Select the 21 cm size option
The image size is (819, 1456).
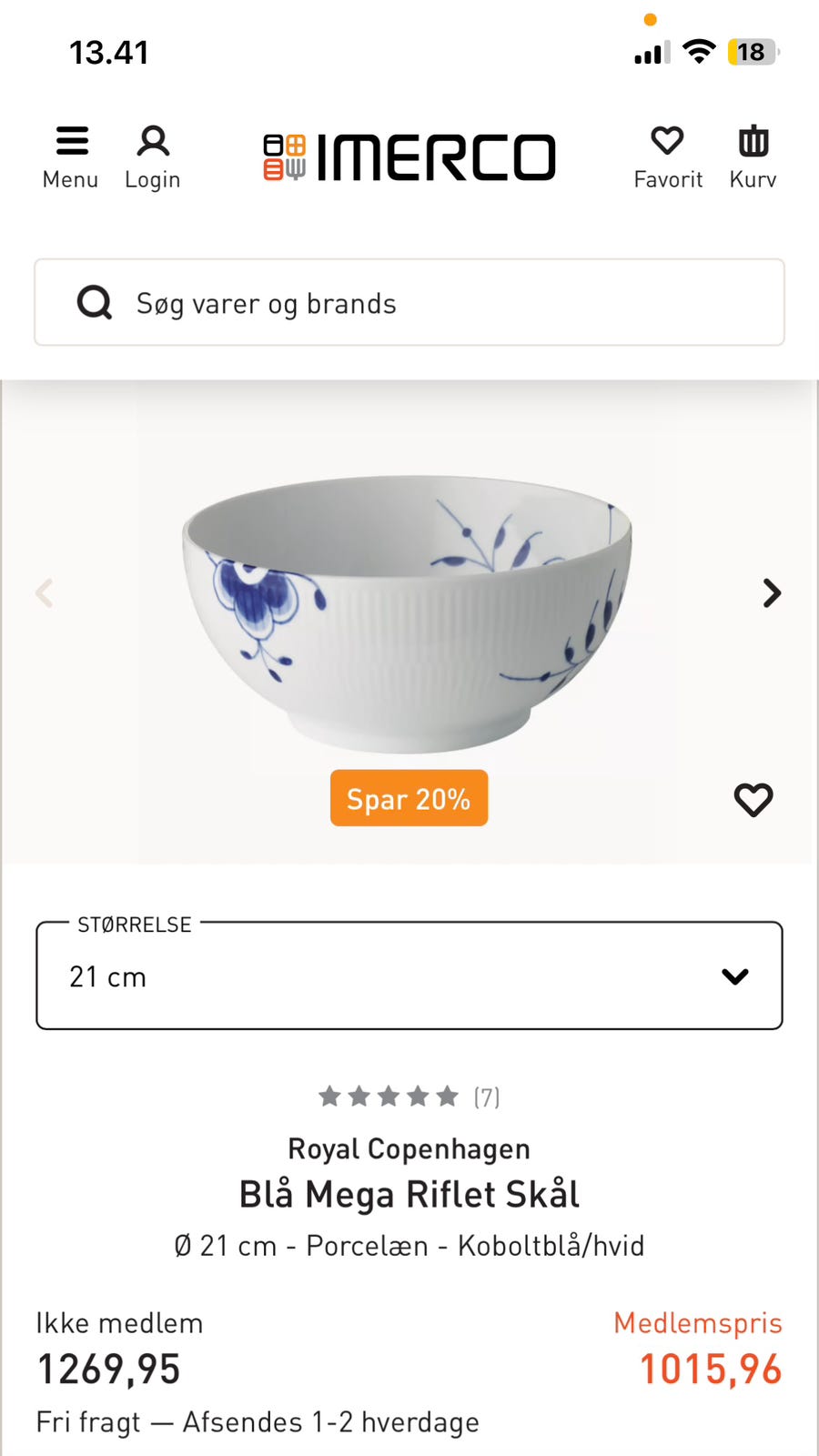pyautogui.click(x=108, y=976)
